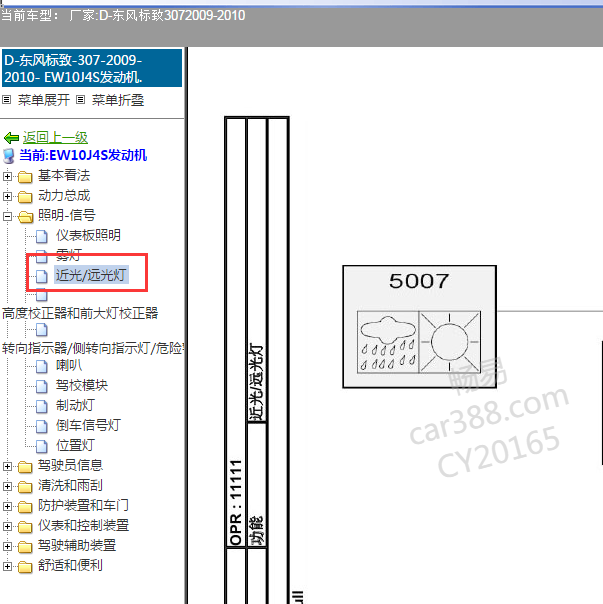Screen dimensions: 603x604
Task: Click page icon beside 位置灯
Action: (x=42, y=446)
